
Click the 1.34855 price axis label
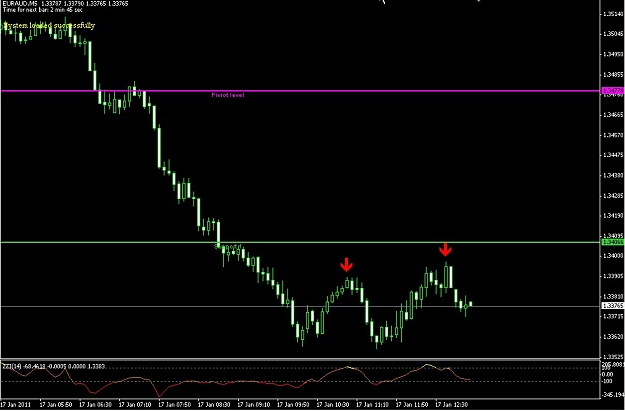(x=613, y=75)
